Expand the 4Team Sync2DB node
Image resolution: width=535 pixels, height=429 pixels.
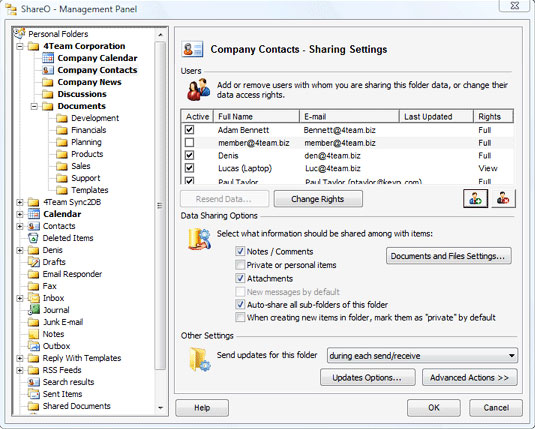(20, 202)
